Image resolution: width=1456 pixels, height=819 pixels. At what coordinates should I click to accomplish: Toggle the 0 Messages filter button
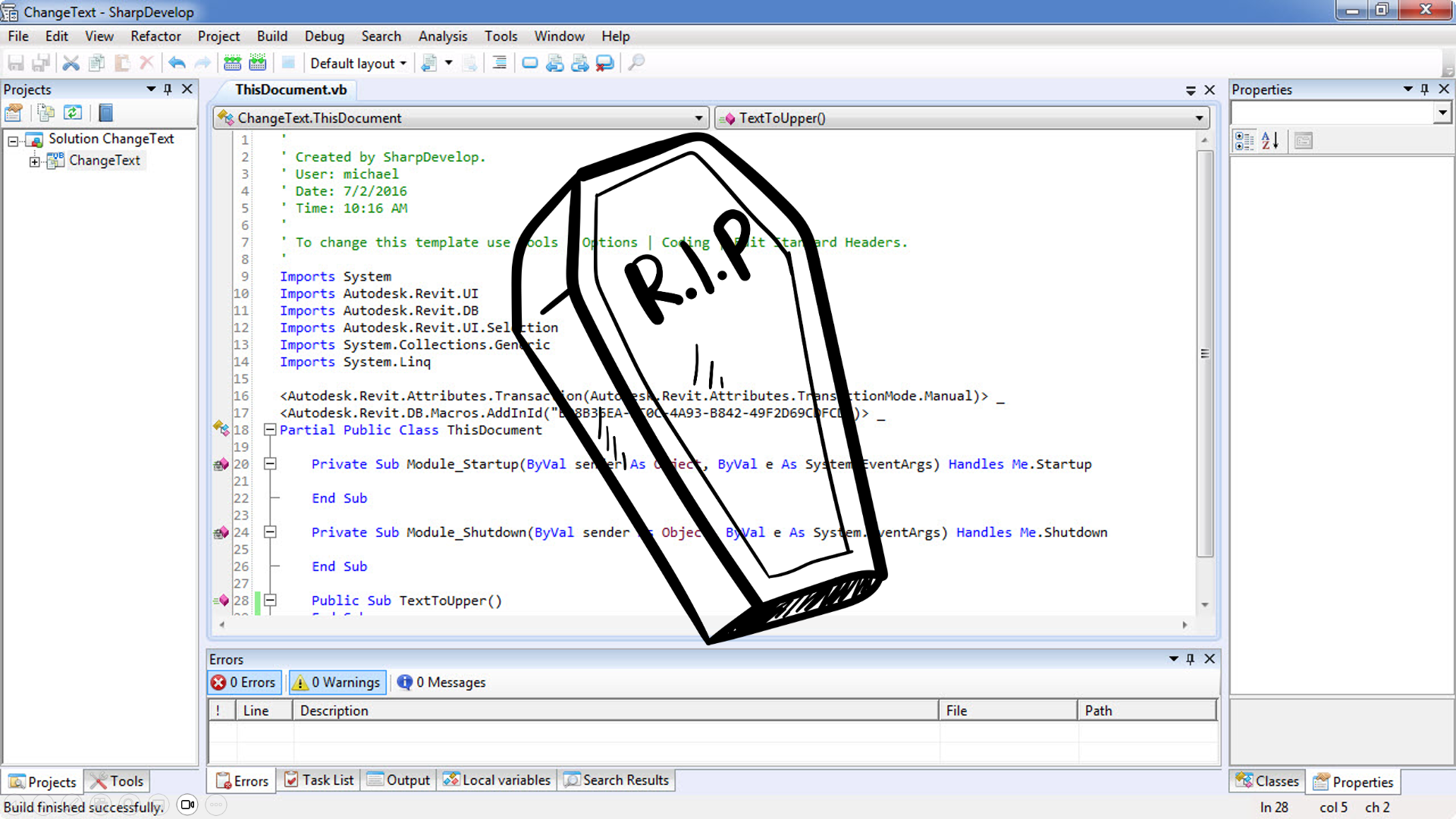click(x=441, y=682)
